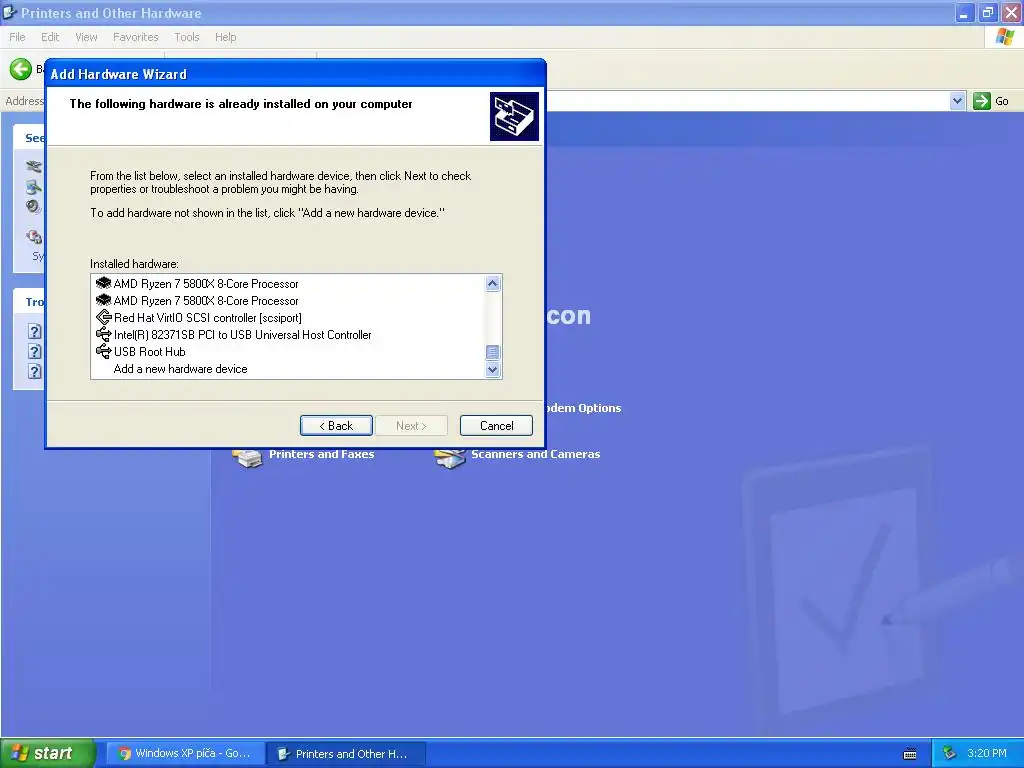
Task: Click third icon in See Also panel
Action: [33, 206]
